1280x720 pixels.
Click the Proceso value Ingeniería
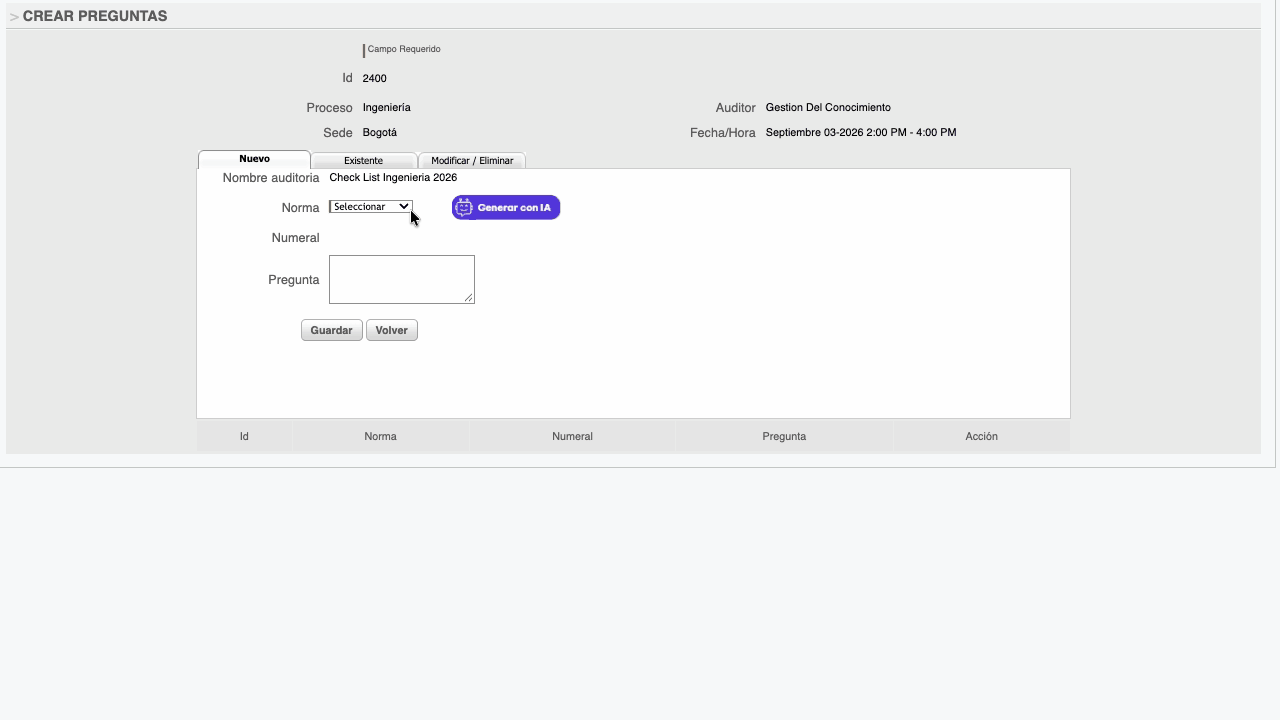click(x=387, y=108)
